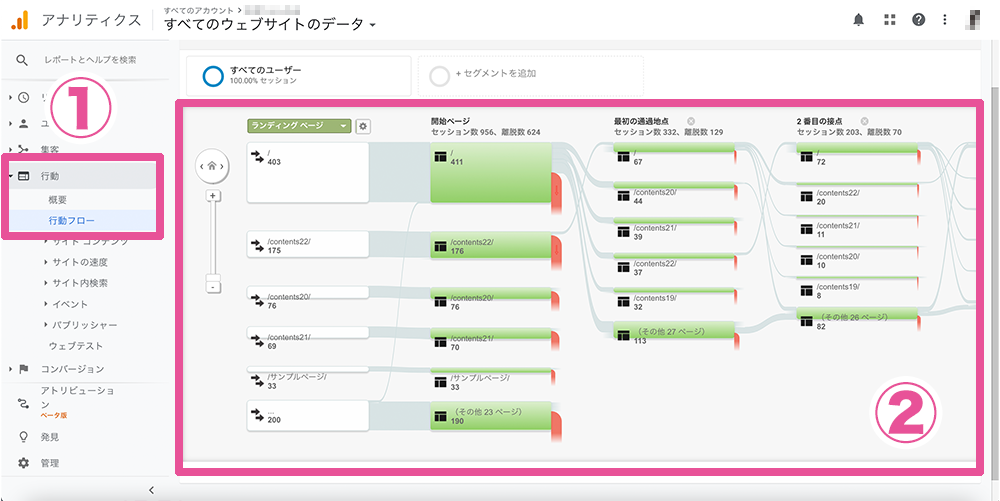This screenshot has height=501, width=1000.
Task: Select 行動フロー in the sidebar
Action: point(72,221)
